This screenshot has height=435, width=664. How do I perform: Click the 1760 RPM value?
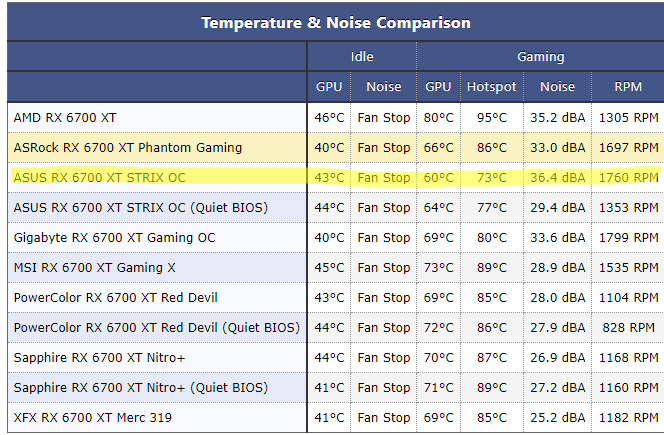pyautogui.click(x=628, y=177)
